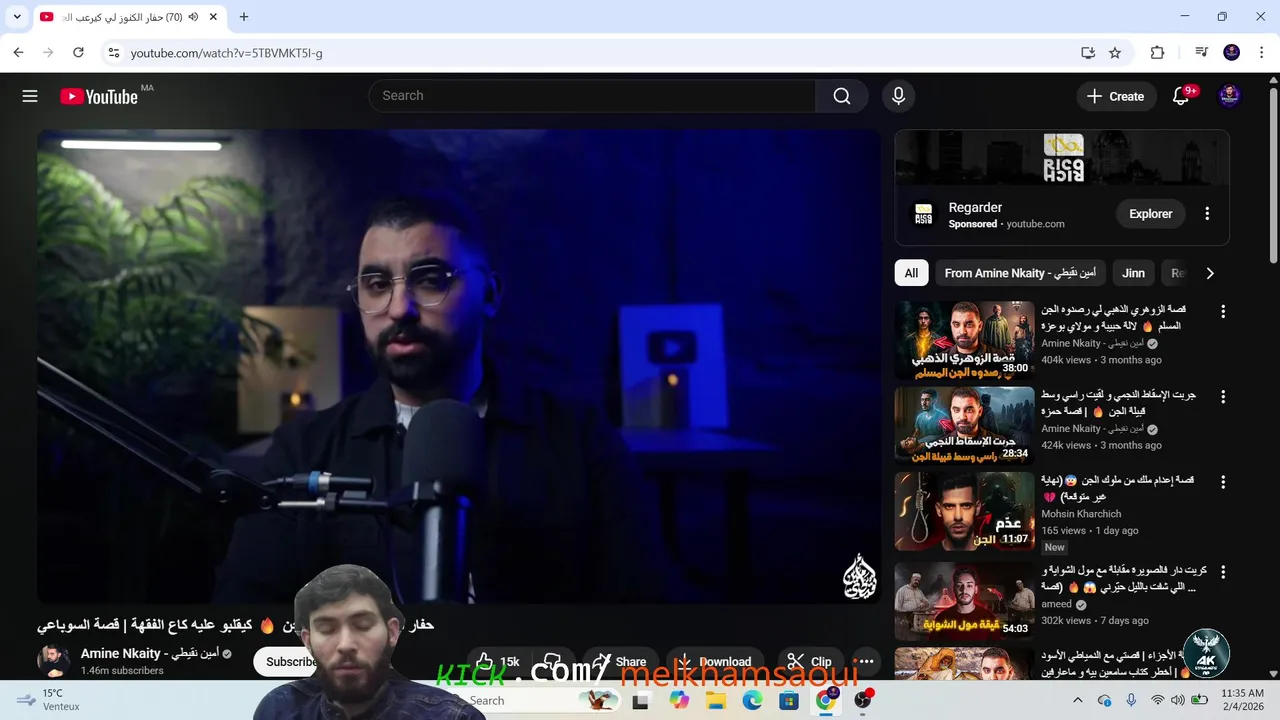Show more filter chips with right arrow

coord(1210,273)
